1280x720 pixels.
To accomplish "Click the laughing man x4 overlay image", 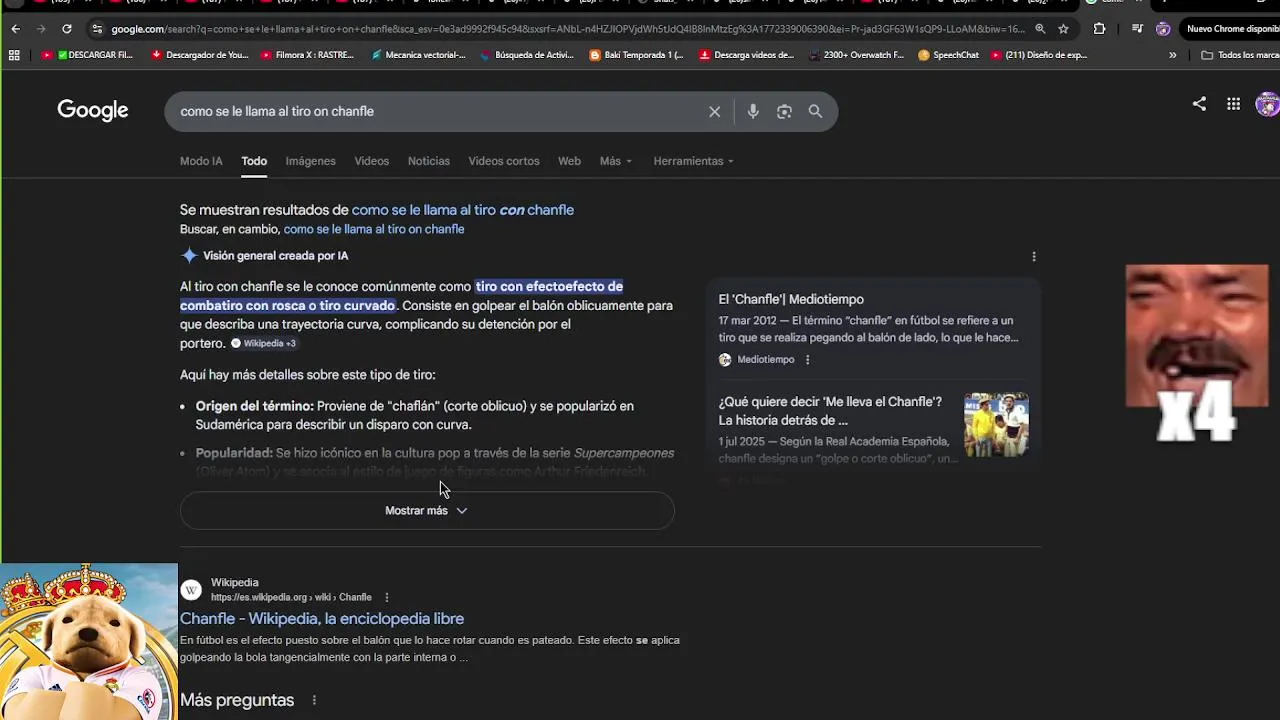I will click(1197, 353).
